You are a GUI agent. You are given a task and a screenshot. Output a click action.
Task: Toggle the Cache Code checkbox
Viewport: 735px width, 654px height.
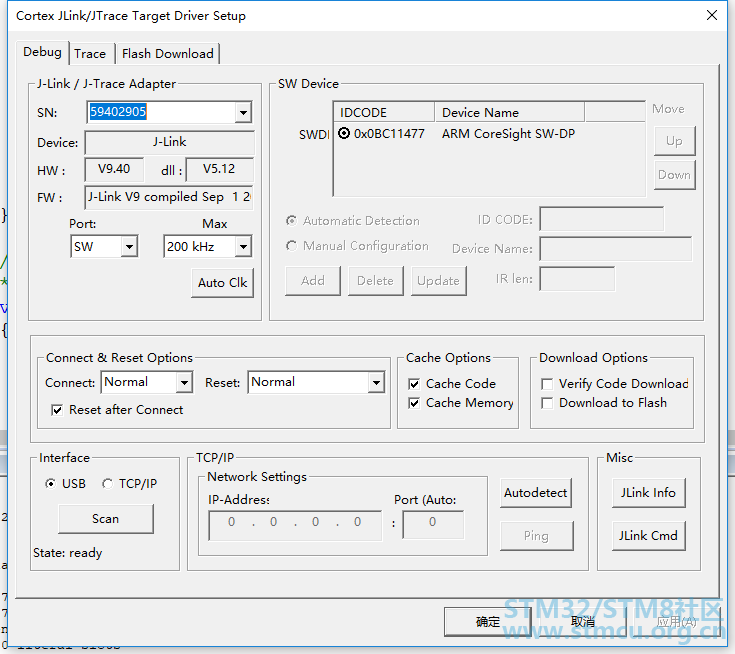tap(414, 384)
